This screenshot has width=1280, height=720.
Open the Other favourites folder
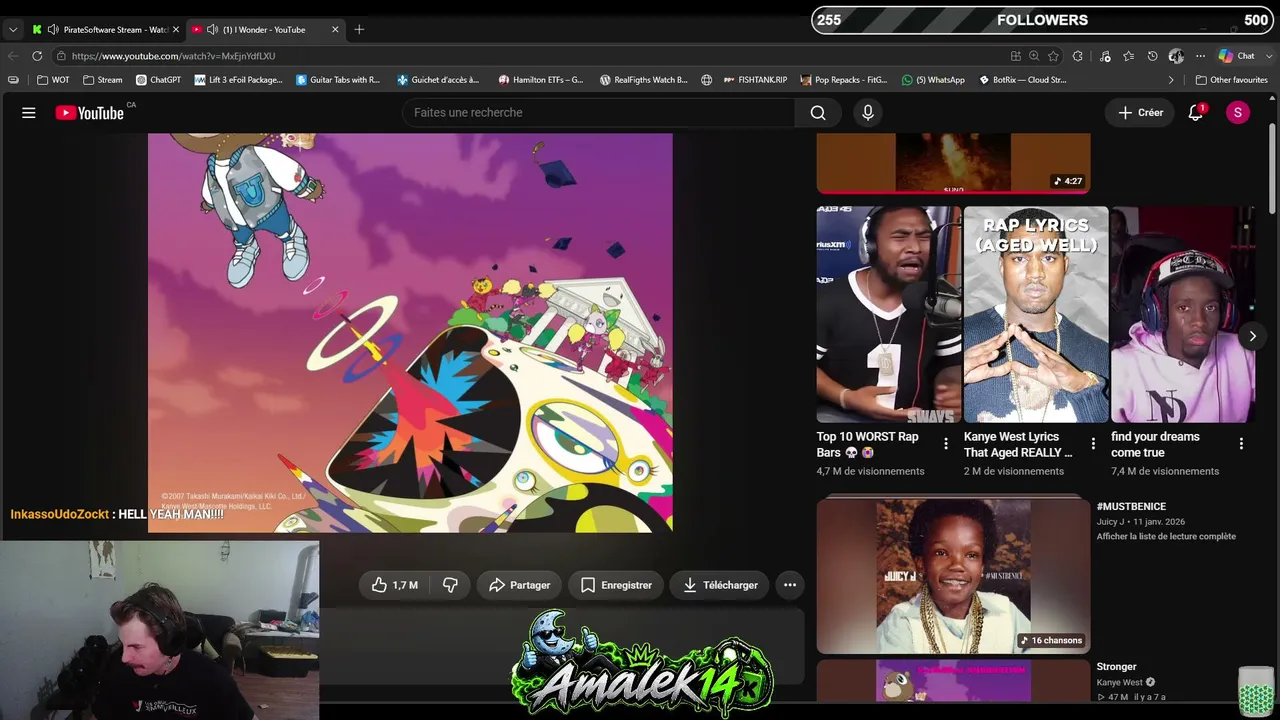coord(1231,80)
